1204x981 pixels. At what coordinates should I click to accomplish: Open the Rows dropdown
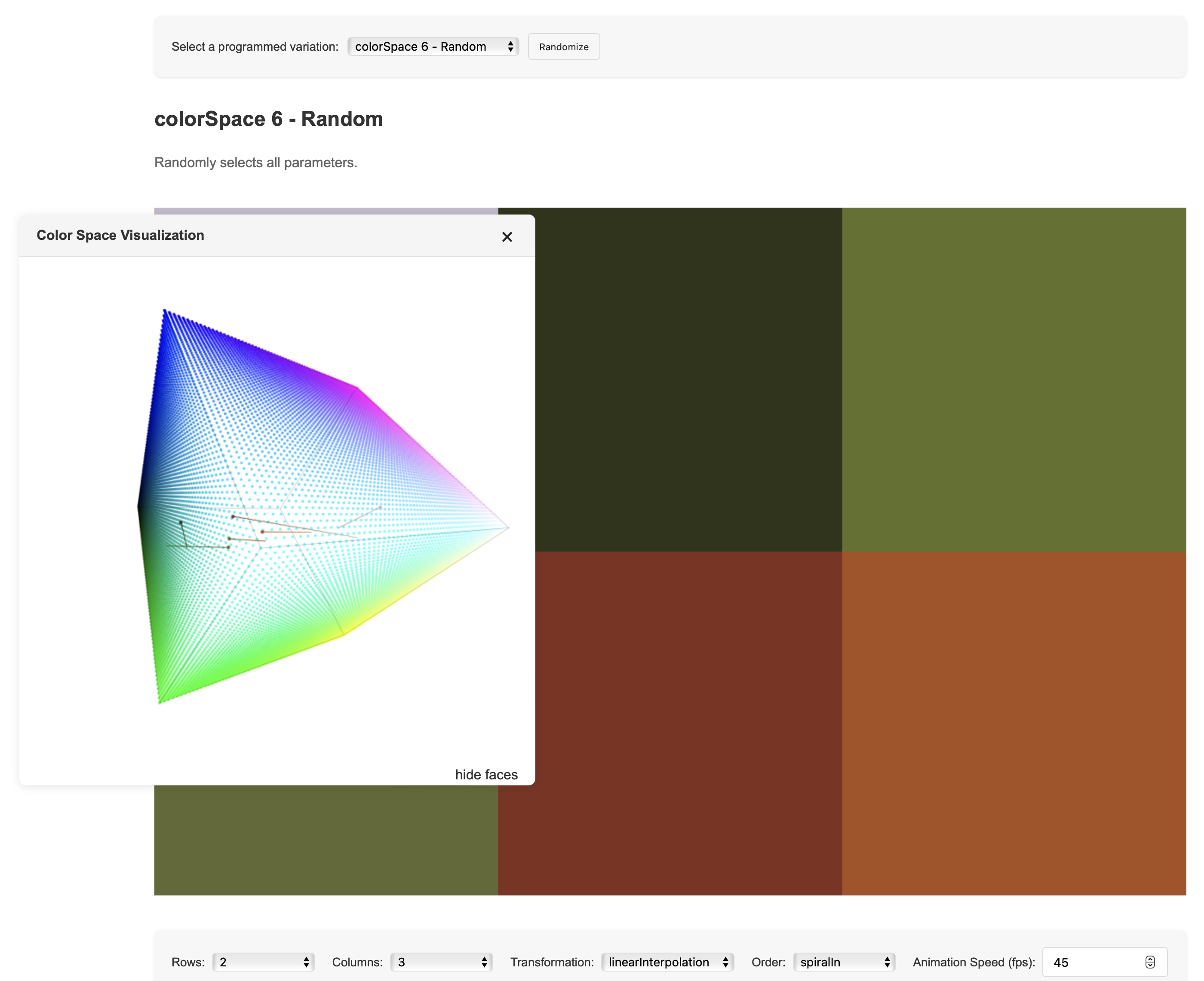pos(263,962)
